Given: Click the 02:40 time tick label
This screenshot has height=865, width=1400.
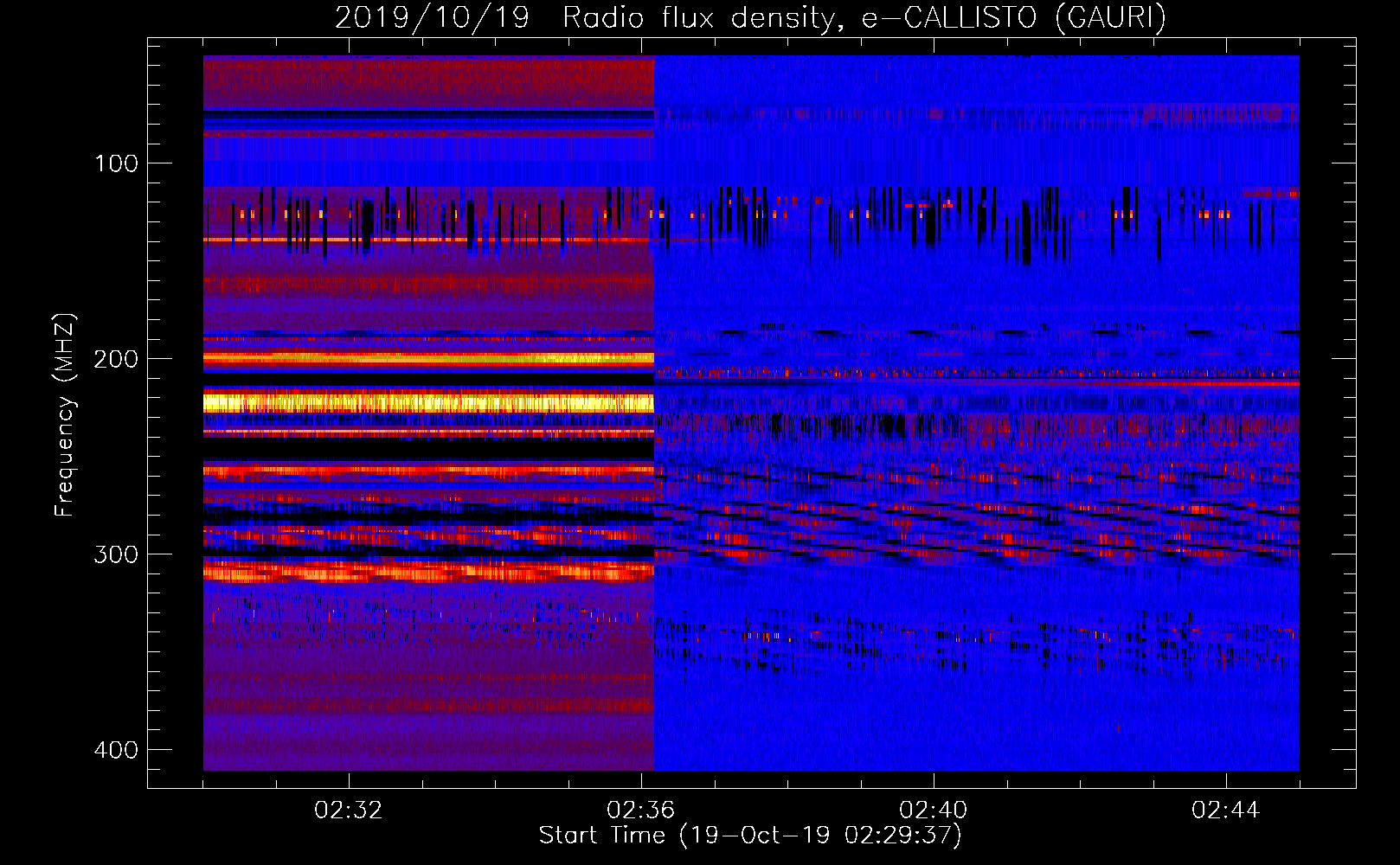Looking at the screenshot, I should click(934, 811).
